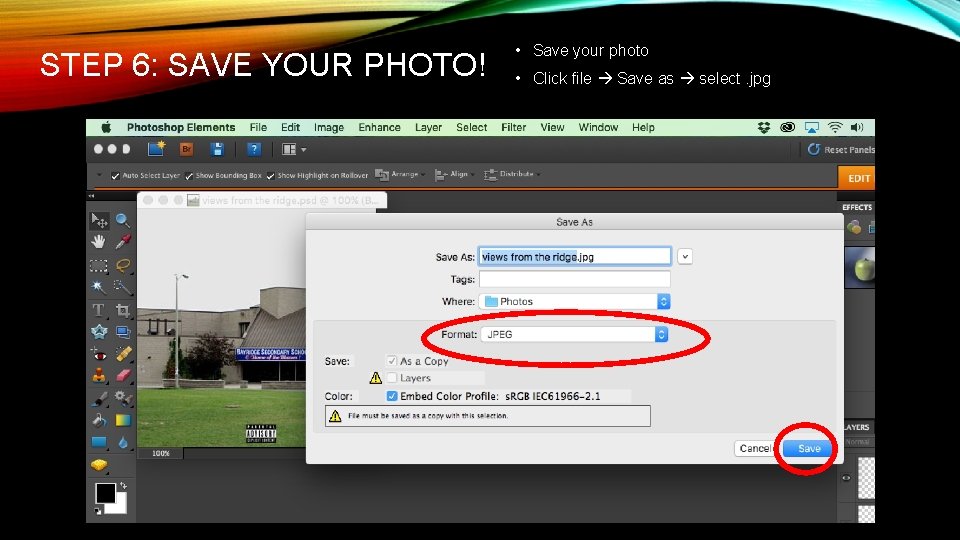Select the Move tool
Image resolution: width=960 pixels, height=540 pixels.
[99, 220]
